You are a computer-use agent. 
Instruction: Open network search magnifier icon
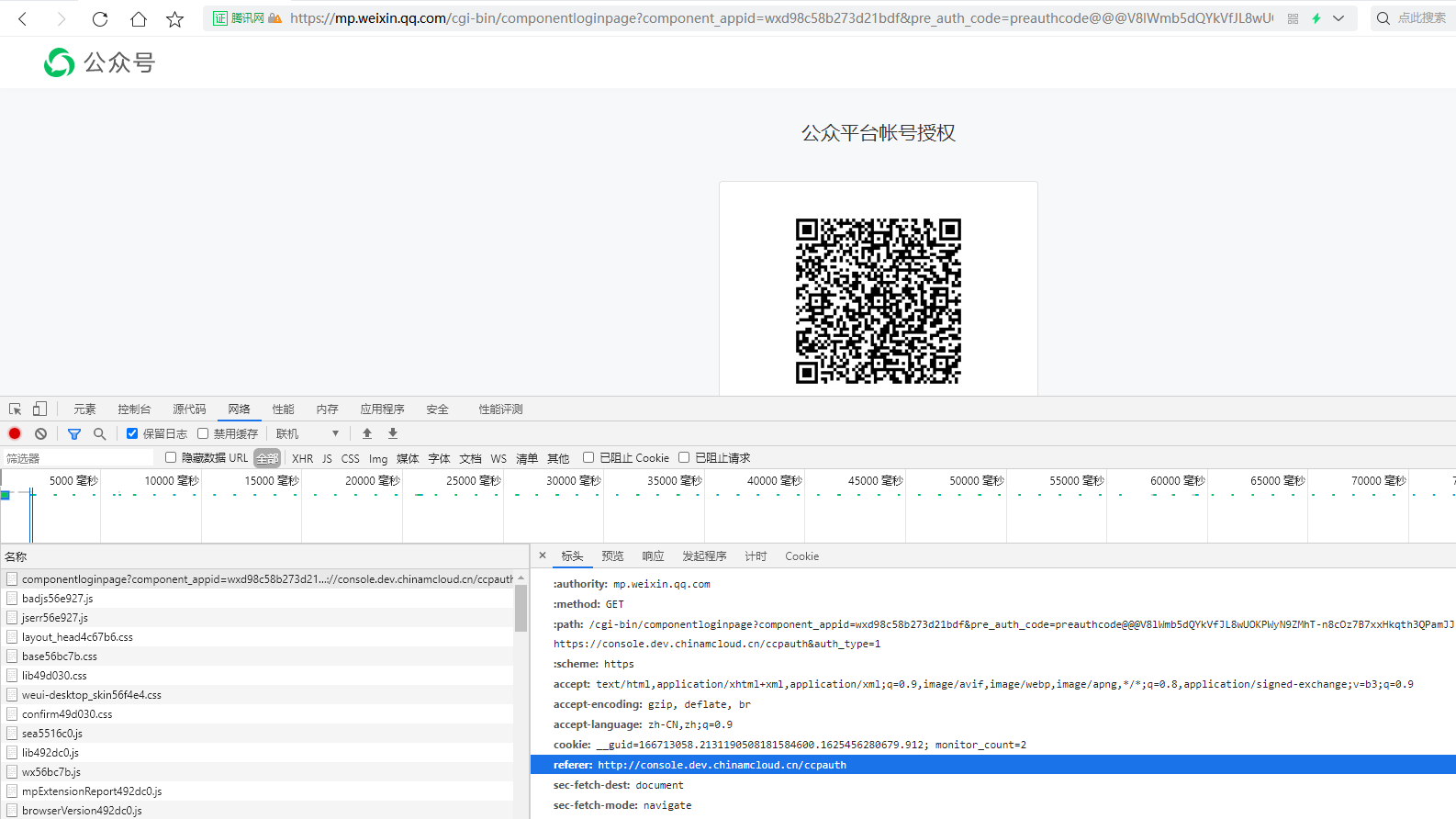click(x=99, y=433)
